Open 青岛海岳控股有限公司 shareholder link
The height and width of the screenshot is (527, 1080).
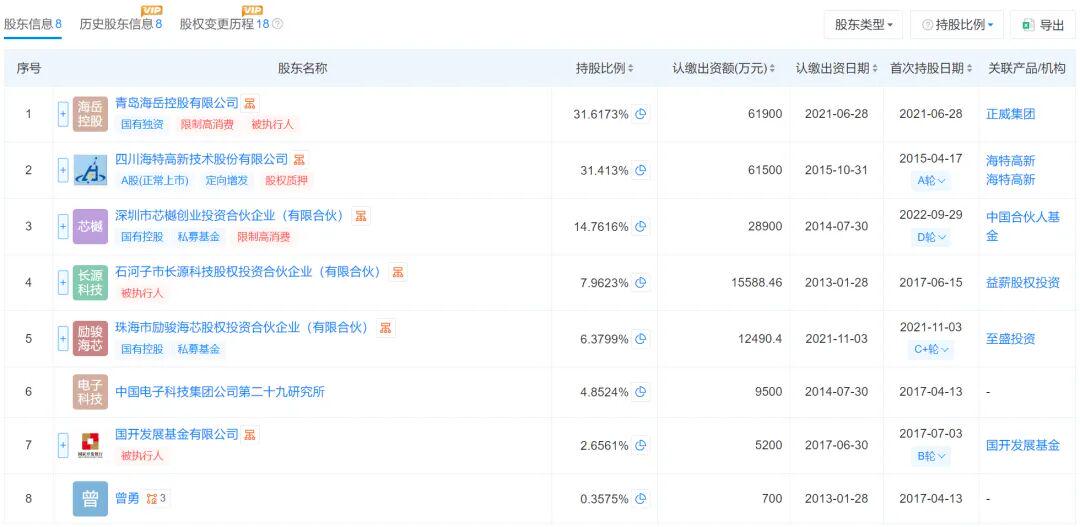[x=177, y=103]
